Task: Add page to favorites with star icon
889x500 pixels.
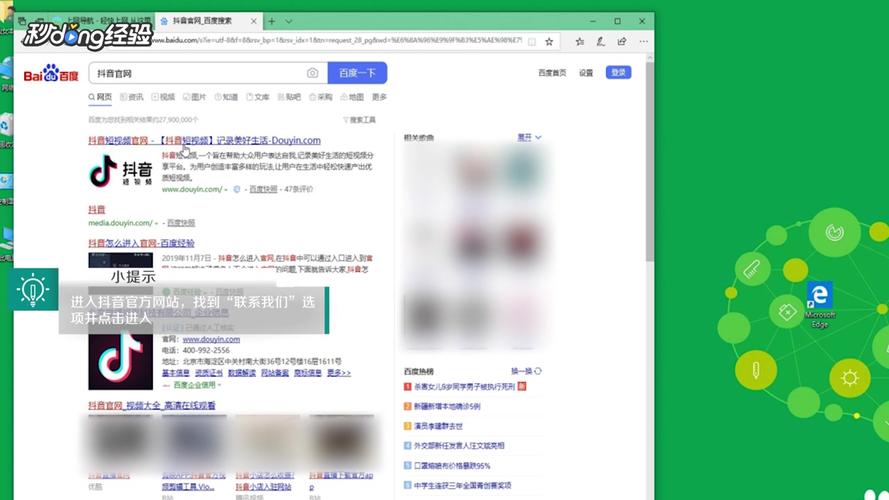Action: coord(549,41)
